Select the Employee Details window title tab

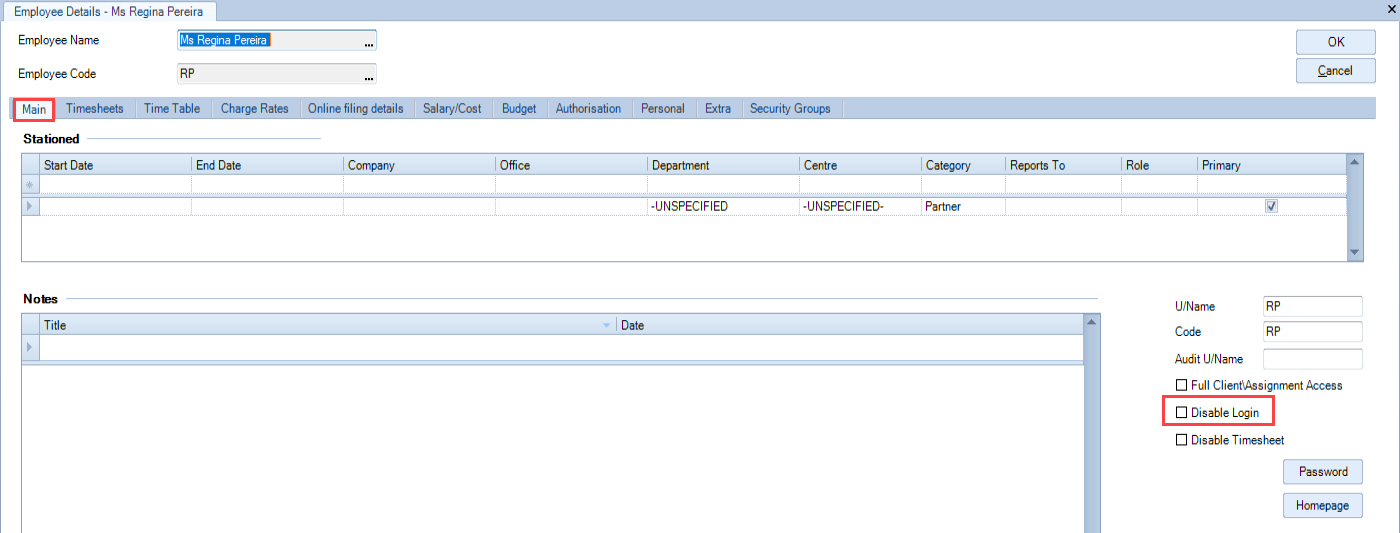pos(108,10)
